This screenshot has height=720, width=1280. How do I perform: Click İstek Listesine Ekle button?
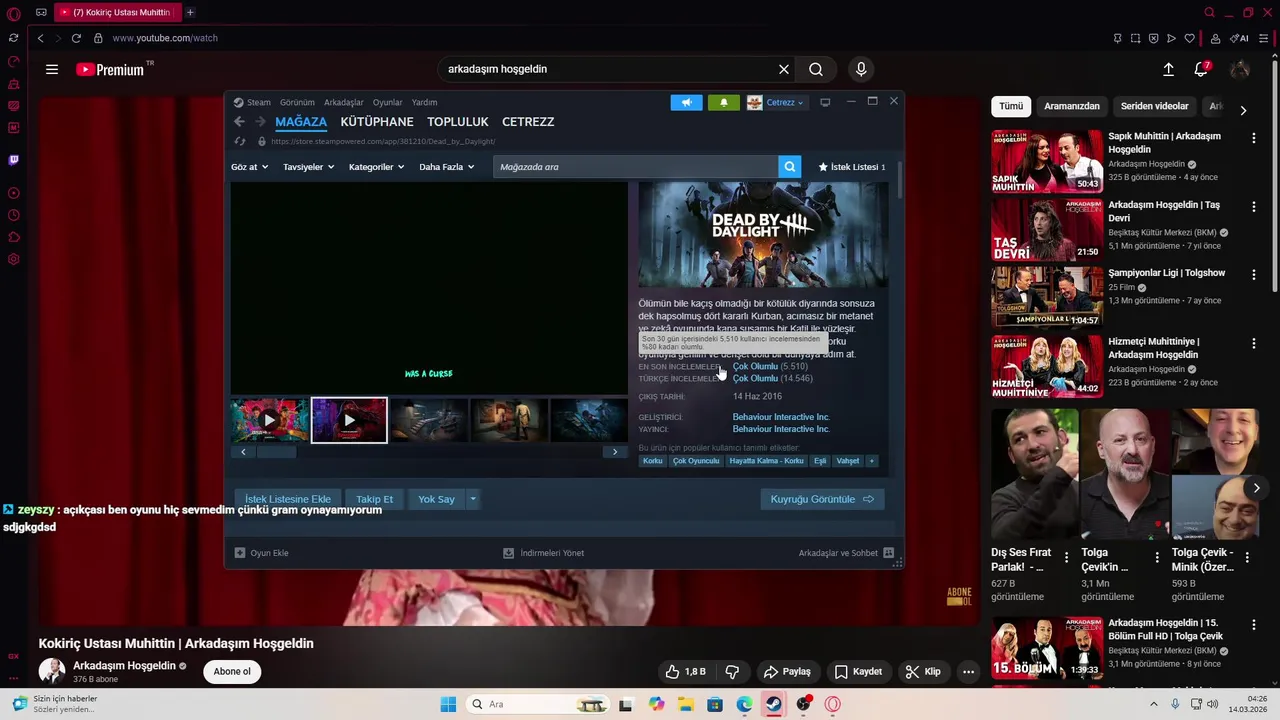point(288,499)
